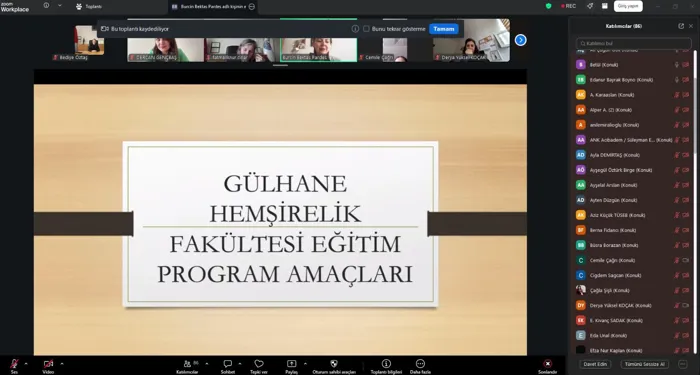Select participant Eda Unal (Konuk)
The height and width of the screenshot is (375, 700).
[x=633, y=335]
